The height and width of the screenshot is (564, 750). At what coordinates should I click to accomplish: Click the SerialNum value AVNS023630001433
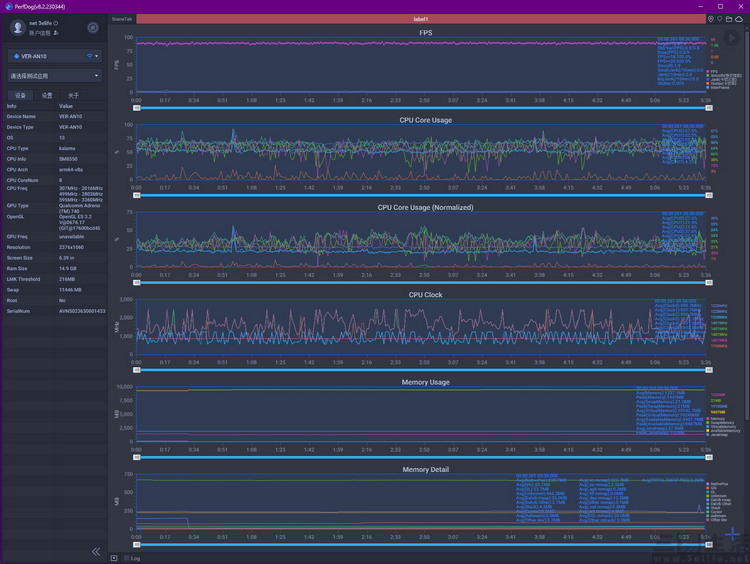click(82, 311)
